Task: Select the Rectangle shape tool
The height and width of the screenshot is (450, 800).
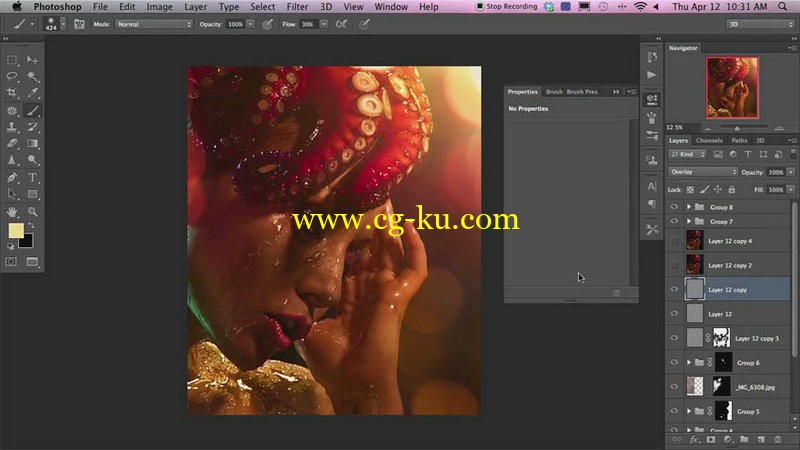Action: pos(33,194)
